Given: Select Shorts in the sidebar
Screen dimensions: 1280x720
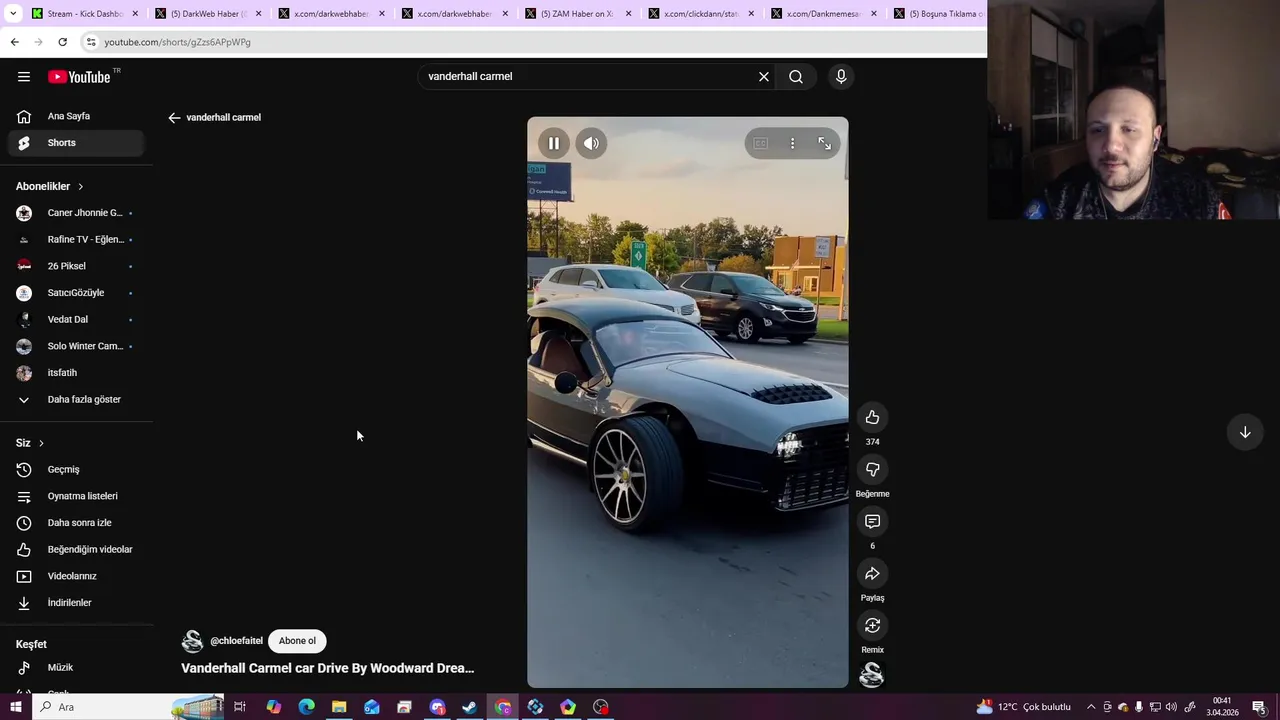Looking at the screenshot, I should coord(77,143).
